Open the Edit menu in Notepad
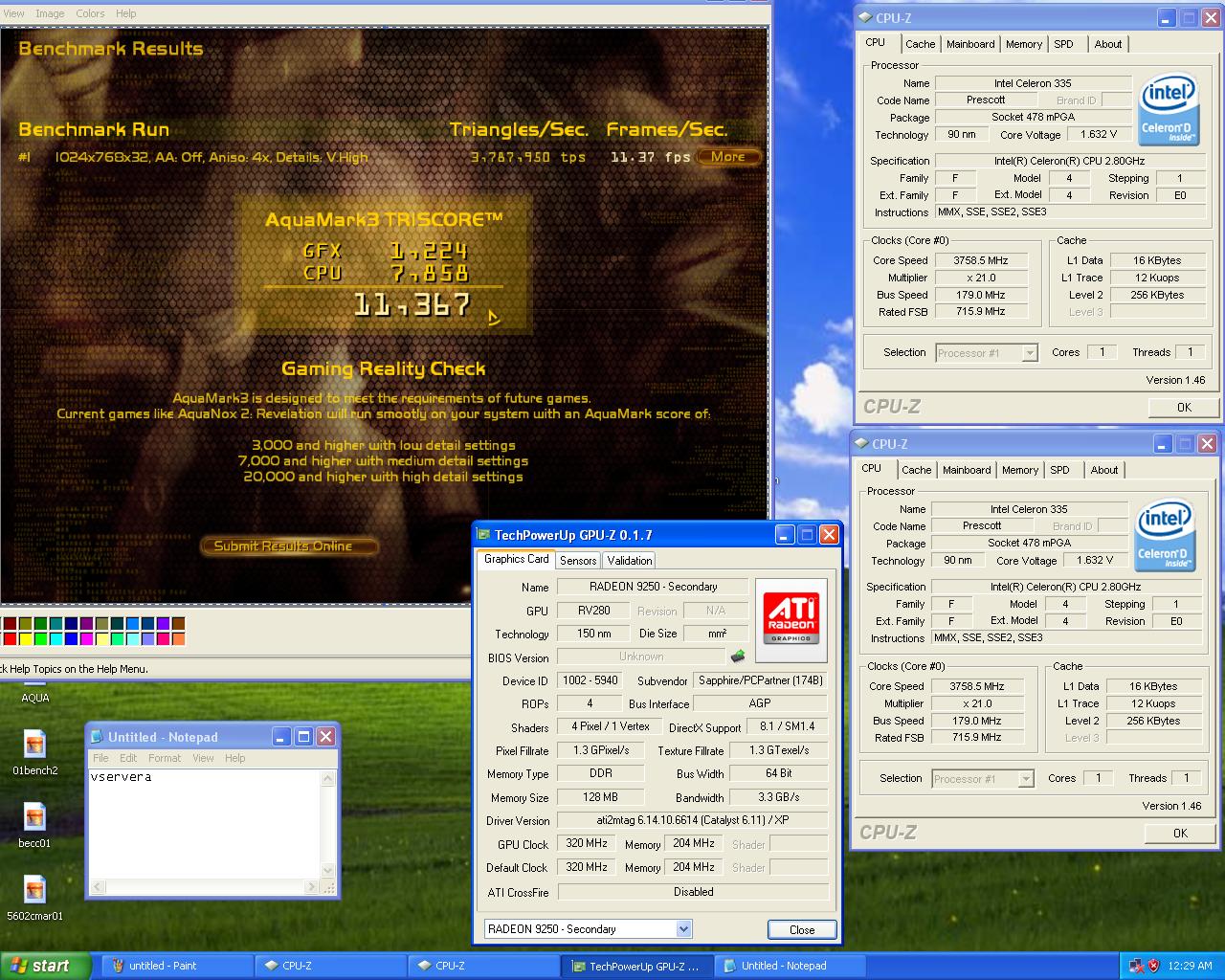 pyautogui.click(x=128, y=758)
